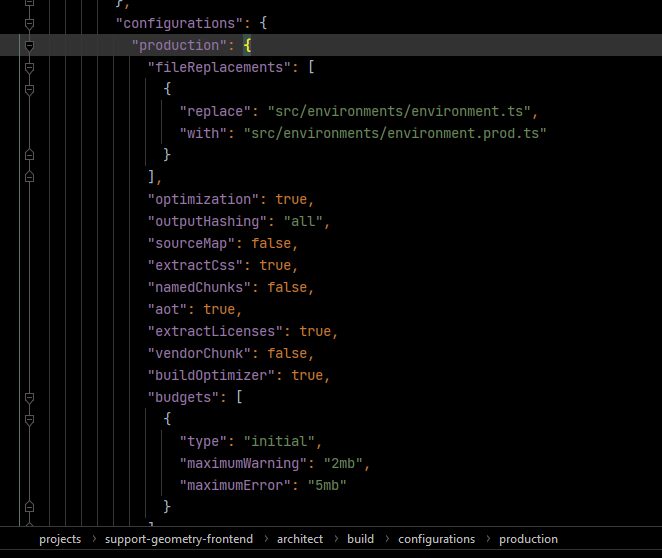This screenshot has width=662, height=558.
Task: Click the "outputHashing" key
Action: coord(207,221)
